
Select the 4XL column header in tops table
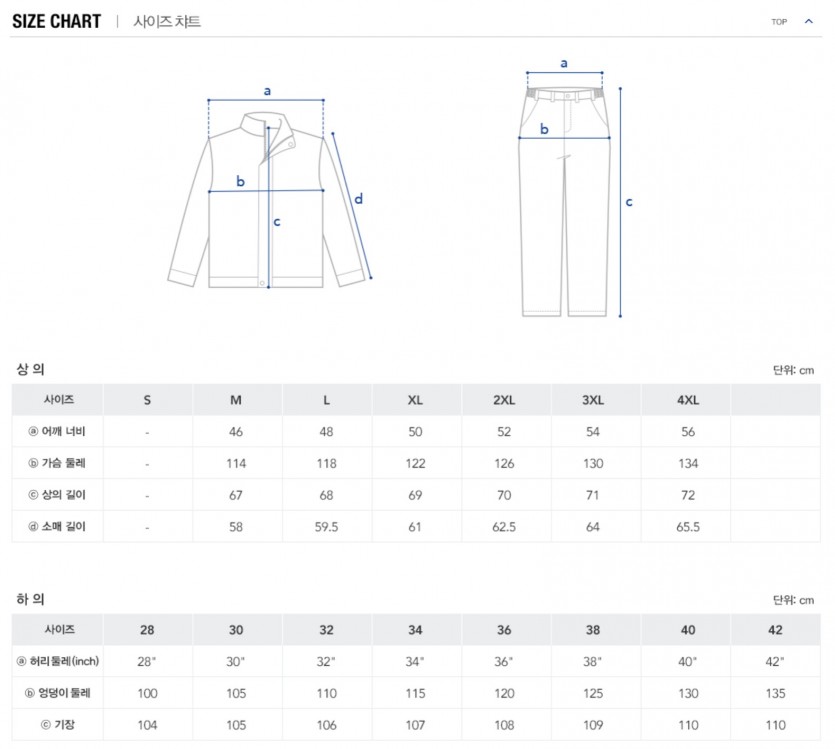pyautogui.click(x=688, y=400)
